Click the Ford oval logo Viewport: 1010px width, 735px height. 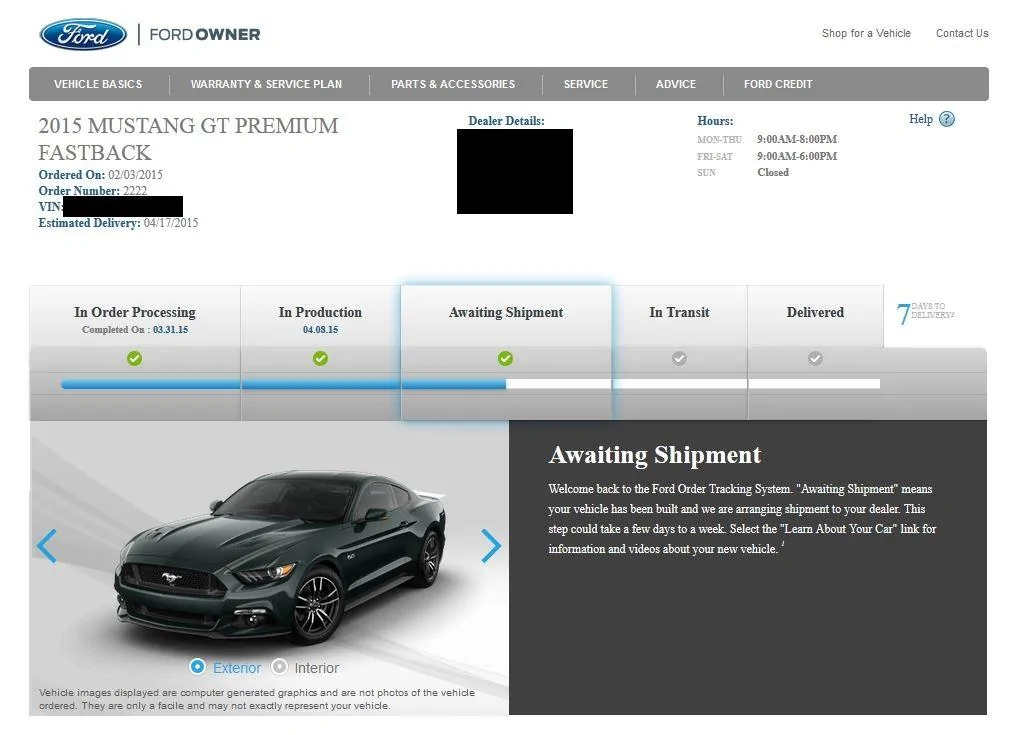click(83, 34)
